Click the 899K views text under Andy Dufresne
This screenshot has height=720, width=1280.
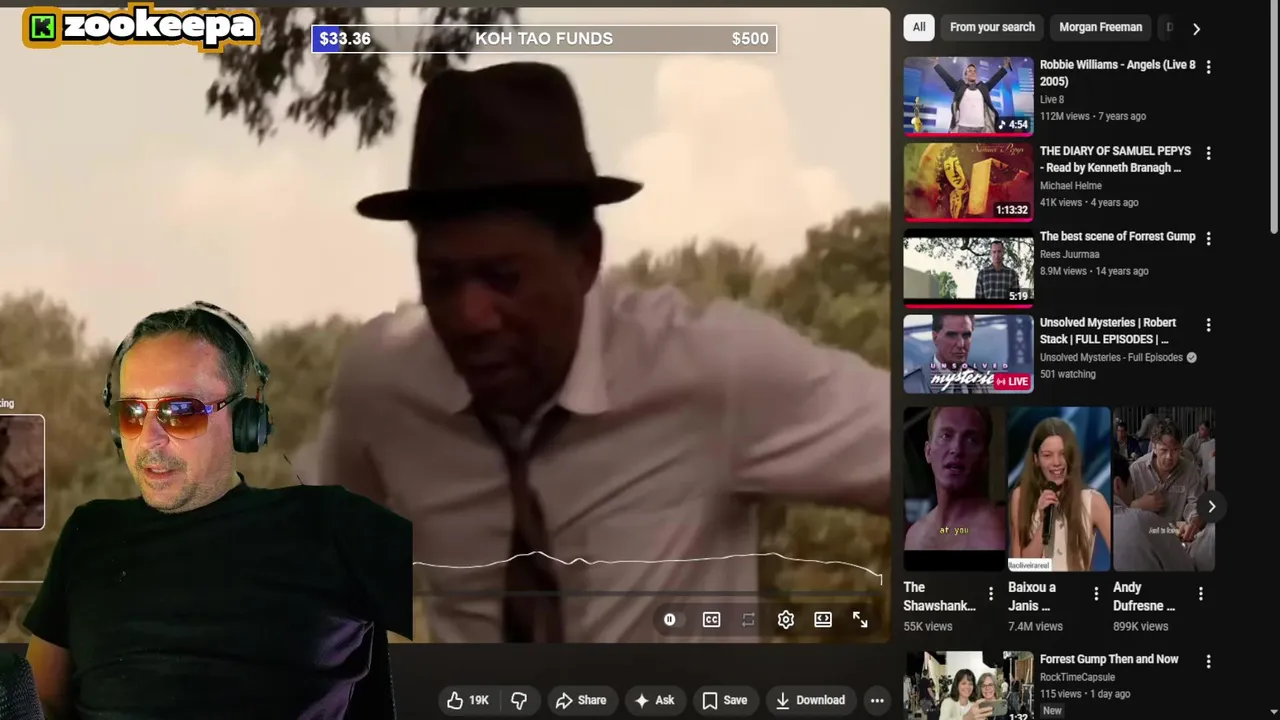click(1140, 626)
